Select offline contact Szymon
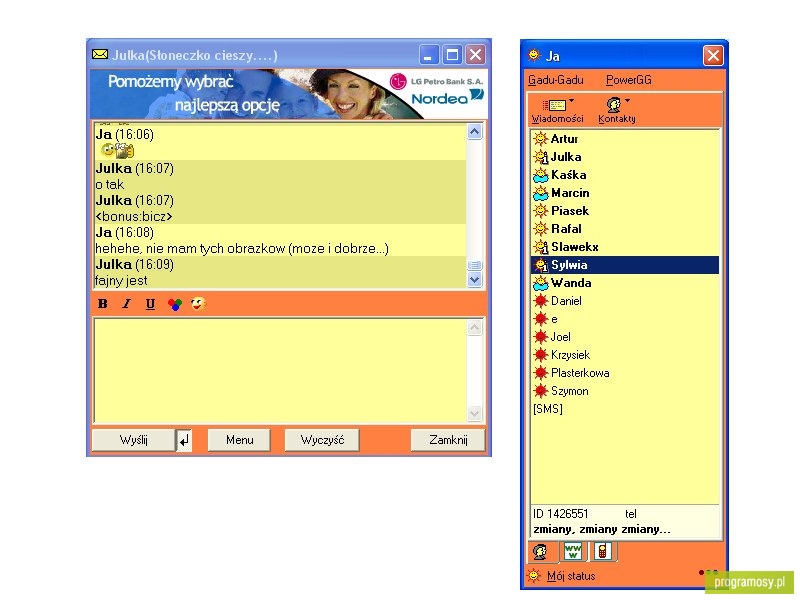Image resolution: width=800 pixels, height=600 pixels. pos(625,391)
